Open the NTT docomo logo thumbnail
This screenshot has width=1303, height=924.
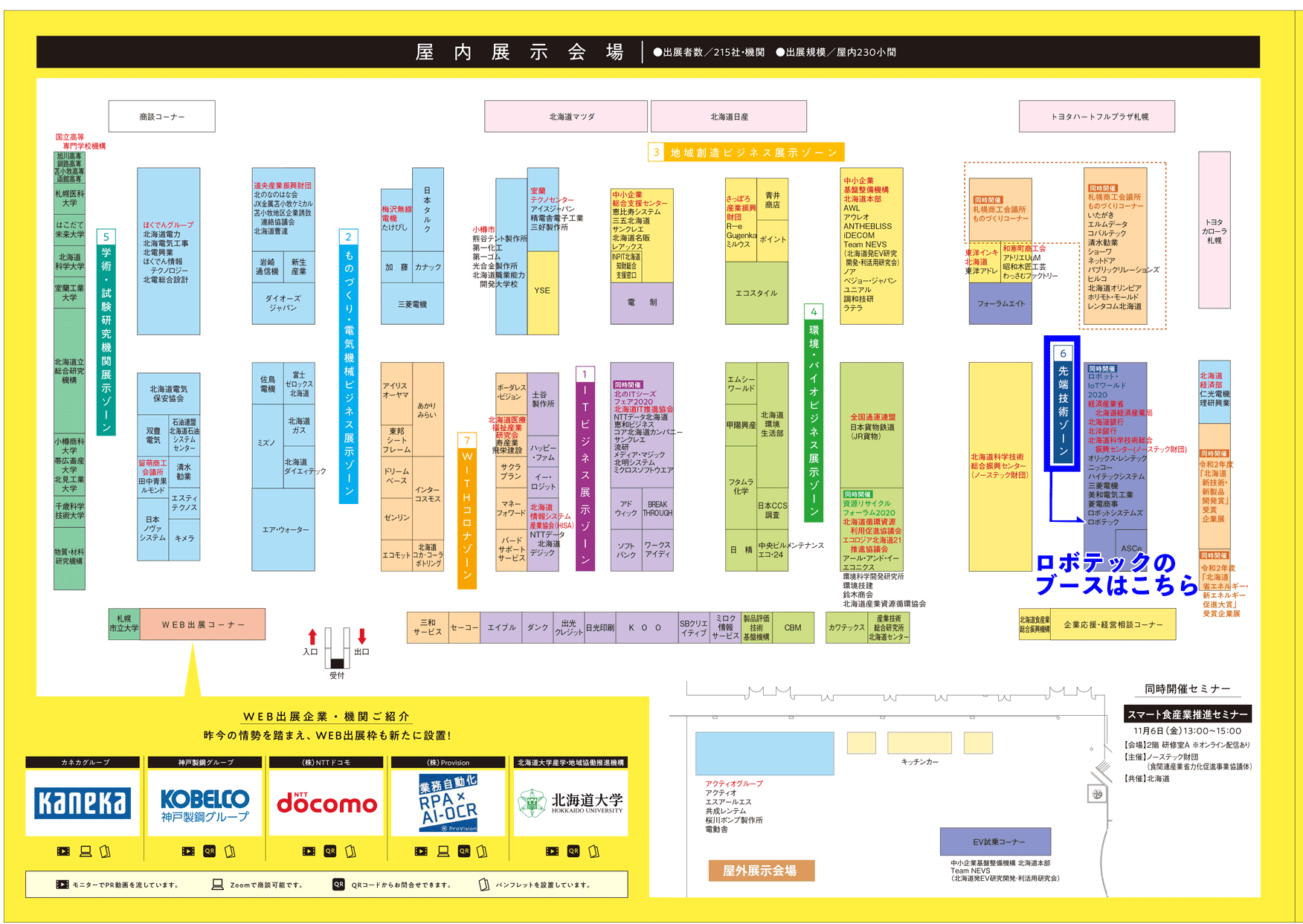coord(326,803)
